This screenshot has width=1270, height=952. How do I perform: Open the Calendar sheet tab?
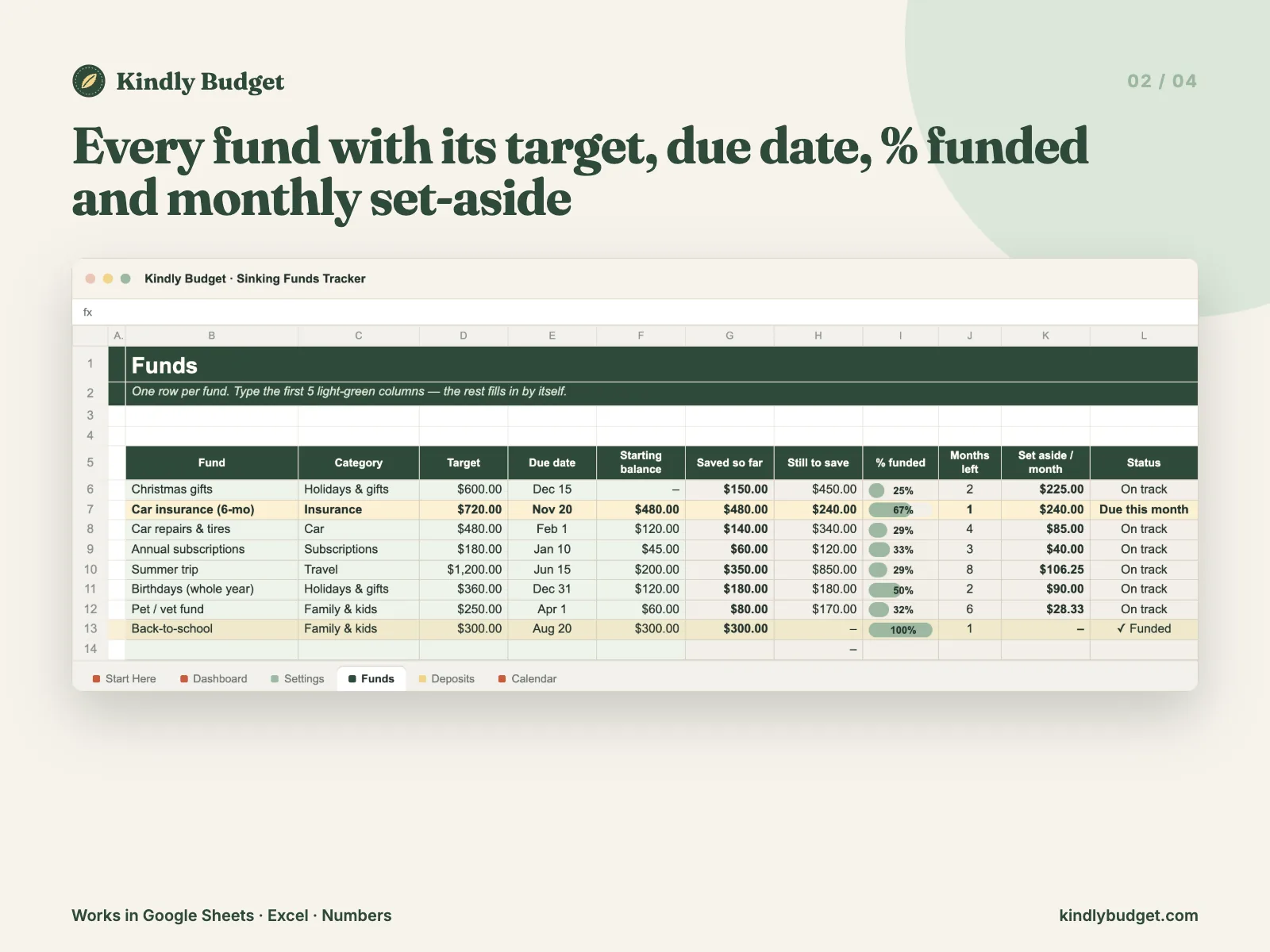tap(527, 678)
